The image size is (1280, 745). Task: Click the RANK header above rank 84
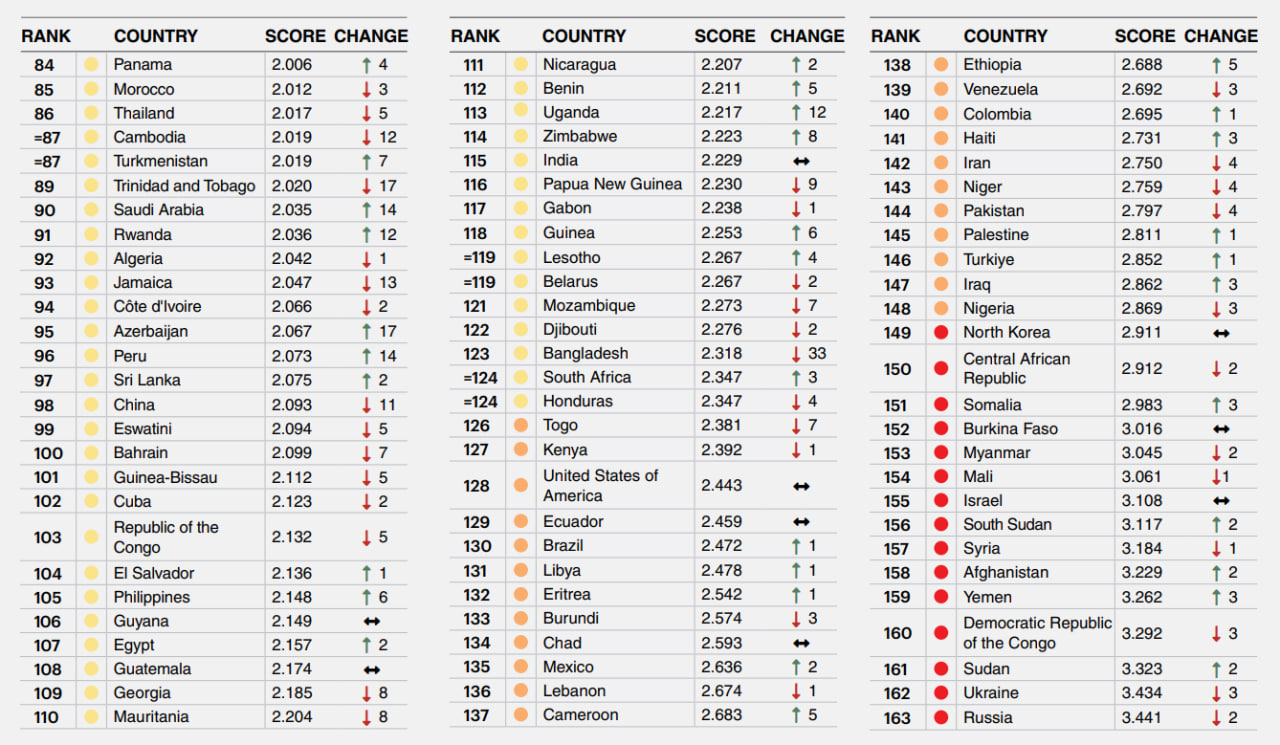pyautogui.click(x=46, y=36)
